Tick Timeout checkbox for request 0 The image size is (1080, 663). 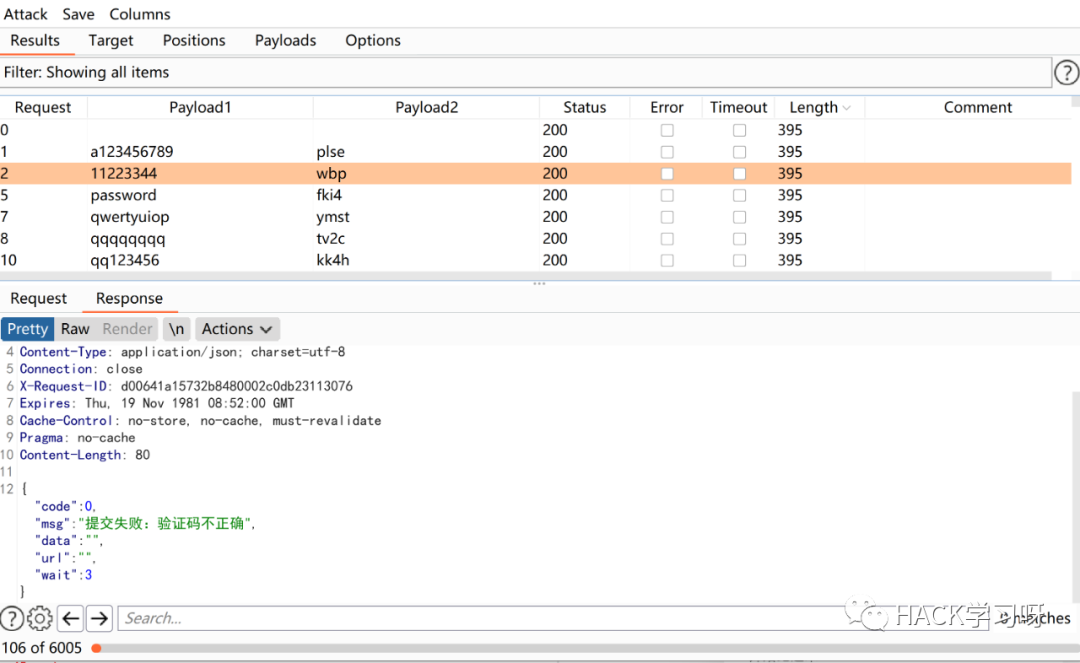click(739, 130)
